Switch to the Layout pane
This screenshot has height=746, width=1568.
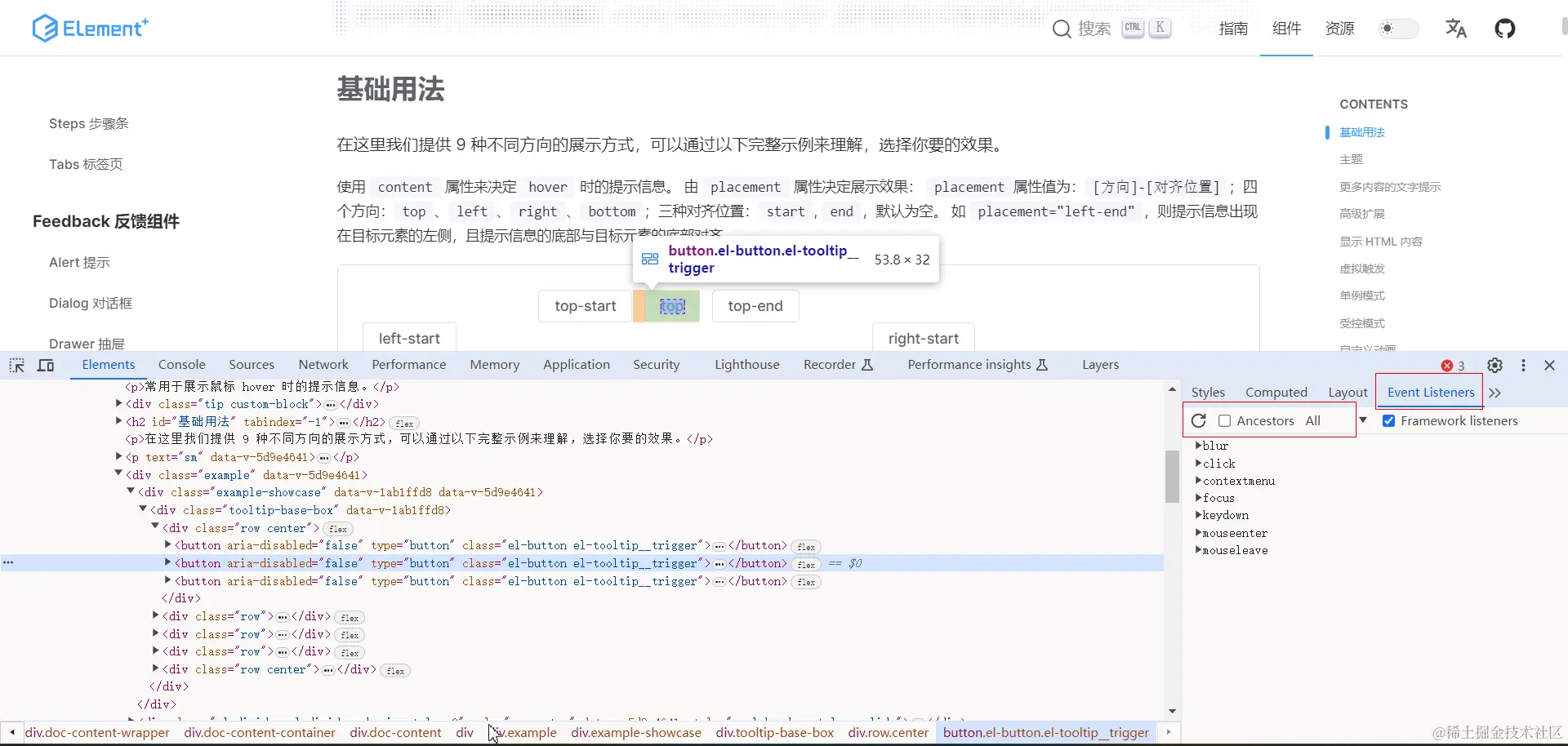1347,393
